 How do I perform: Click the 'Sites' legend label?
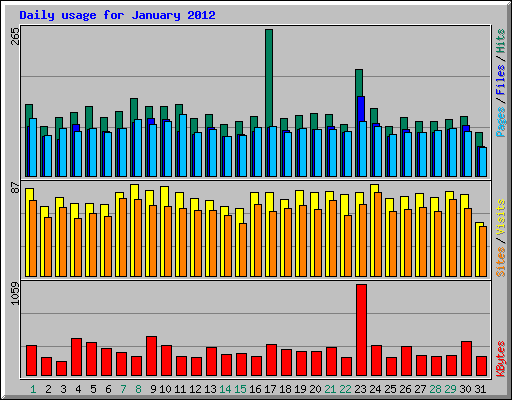tap(500, 262)
